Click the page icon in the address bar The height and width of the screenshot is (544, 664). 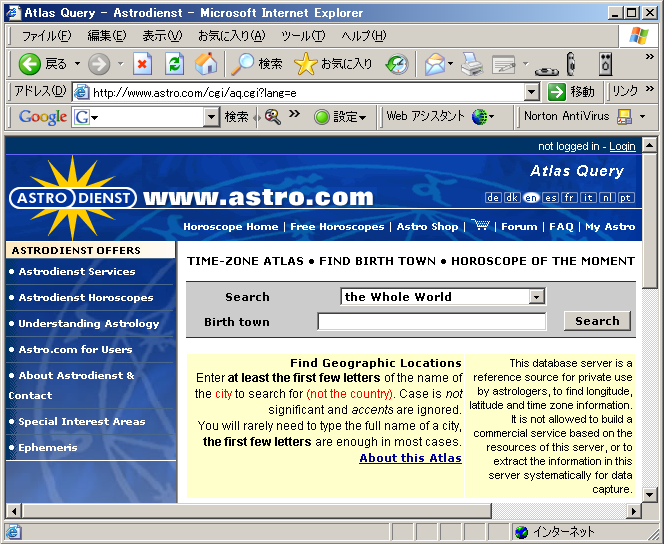pyautogui.click(x=82, y=92)
